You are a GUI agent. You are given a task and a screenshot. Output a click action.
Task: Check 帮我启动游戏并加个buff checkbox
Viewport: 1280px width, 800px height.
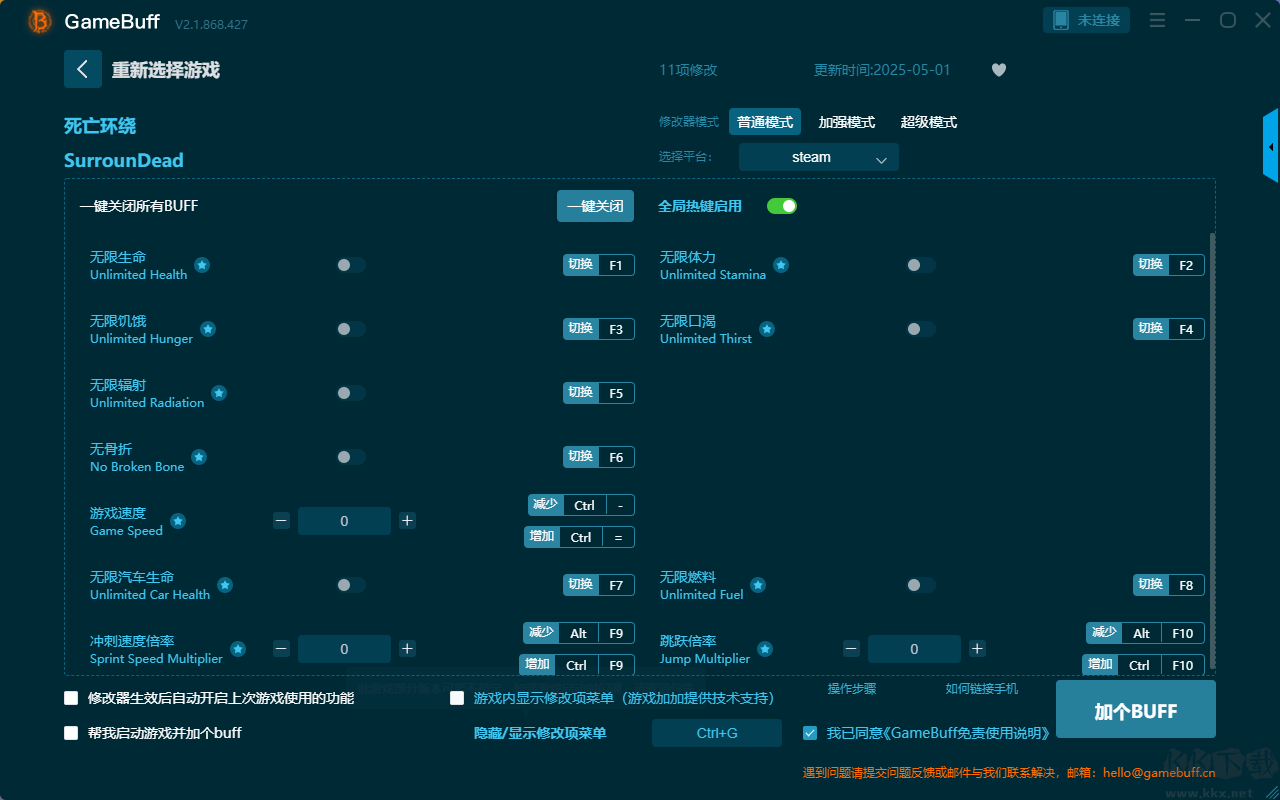pos(71,733)
